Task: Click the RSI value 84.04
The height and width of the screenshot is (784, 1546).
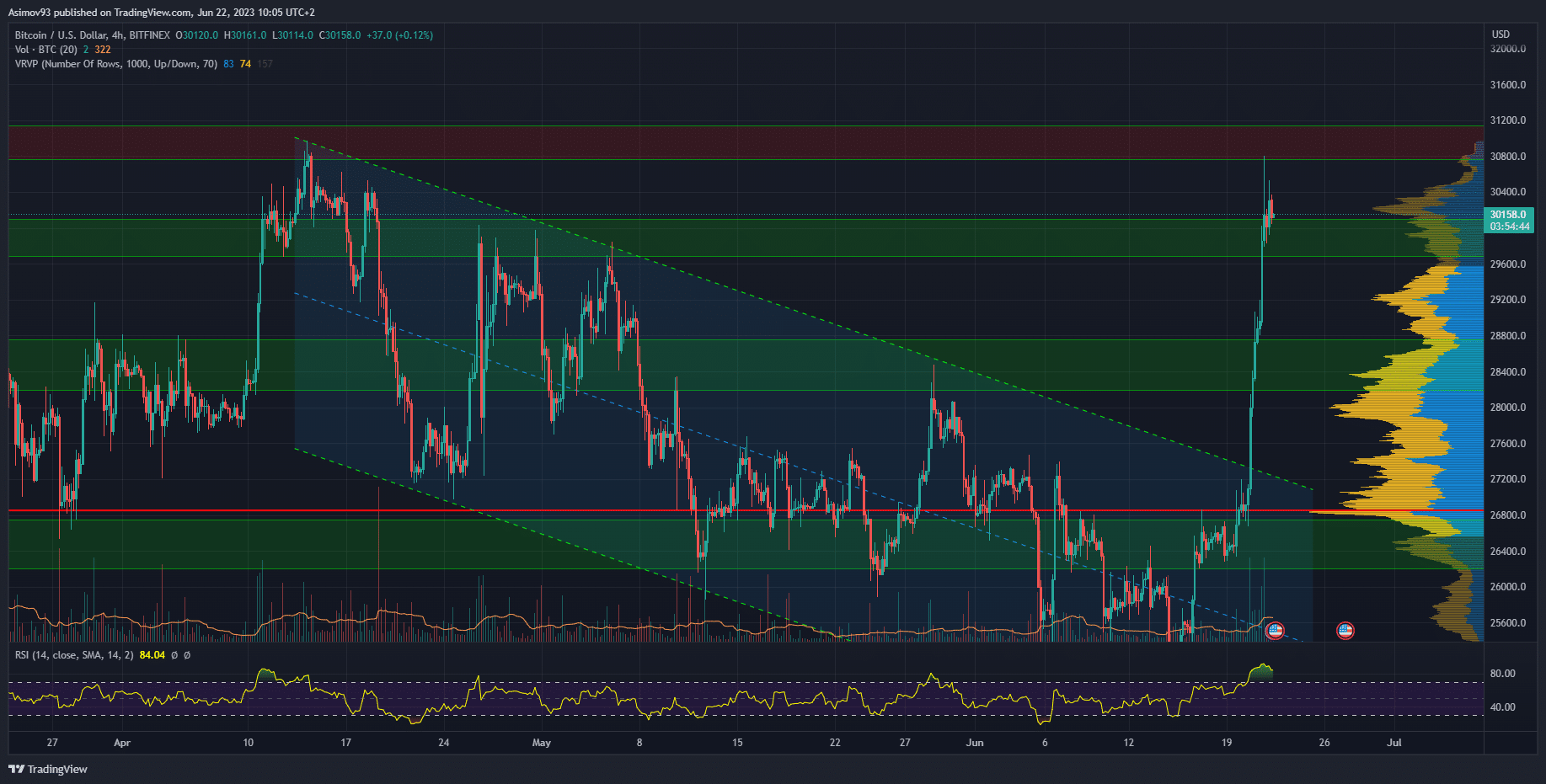Action: 152,655
